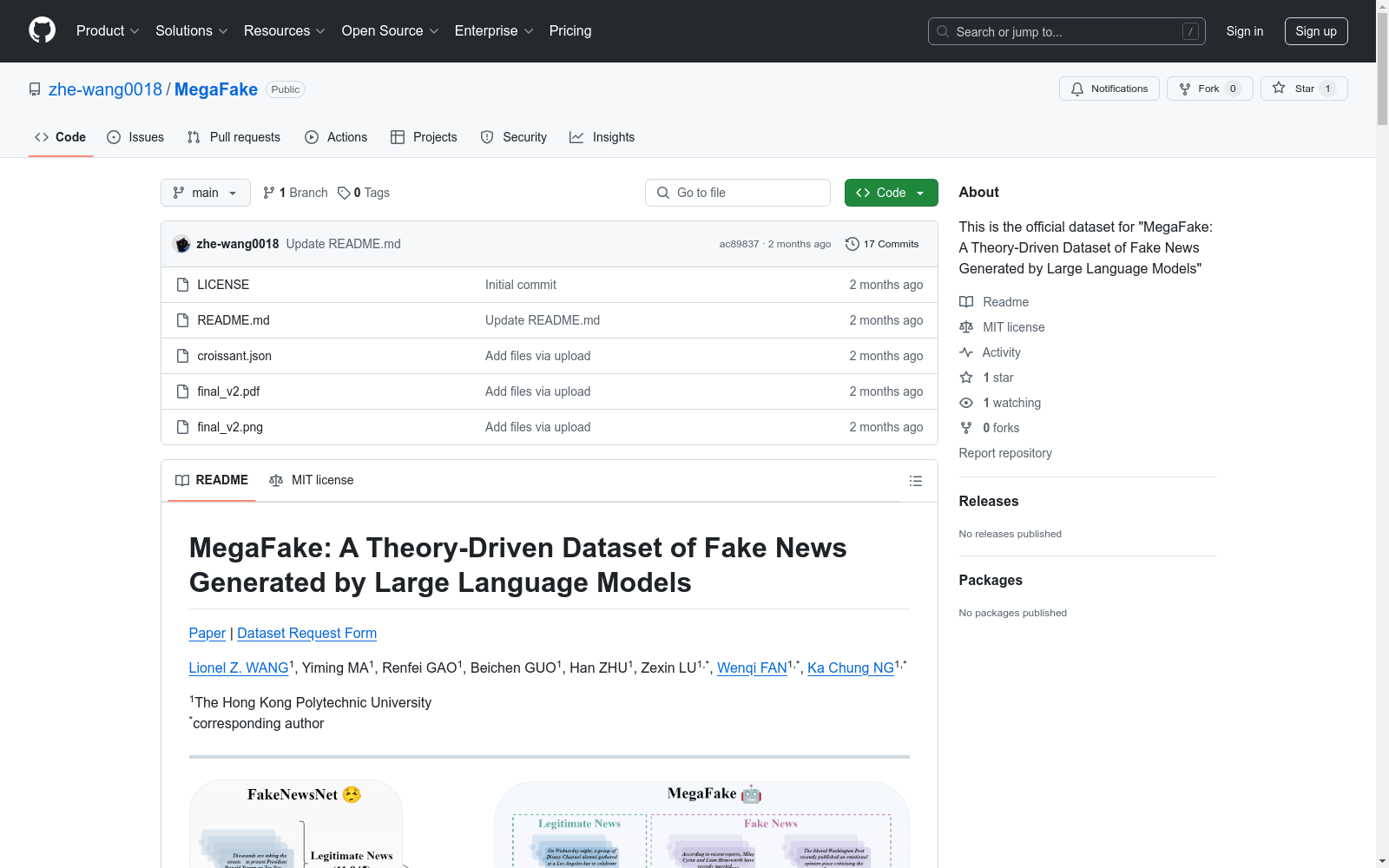The image size is (1389, 868).
Task: Click the file icon next to croissant.json
Action: tap(182, 356)
